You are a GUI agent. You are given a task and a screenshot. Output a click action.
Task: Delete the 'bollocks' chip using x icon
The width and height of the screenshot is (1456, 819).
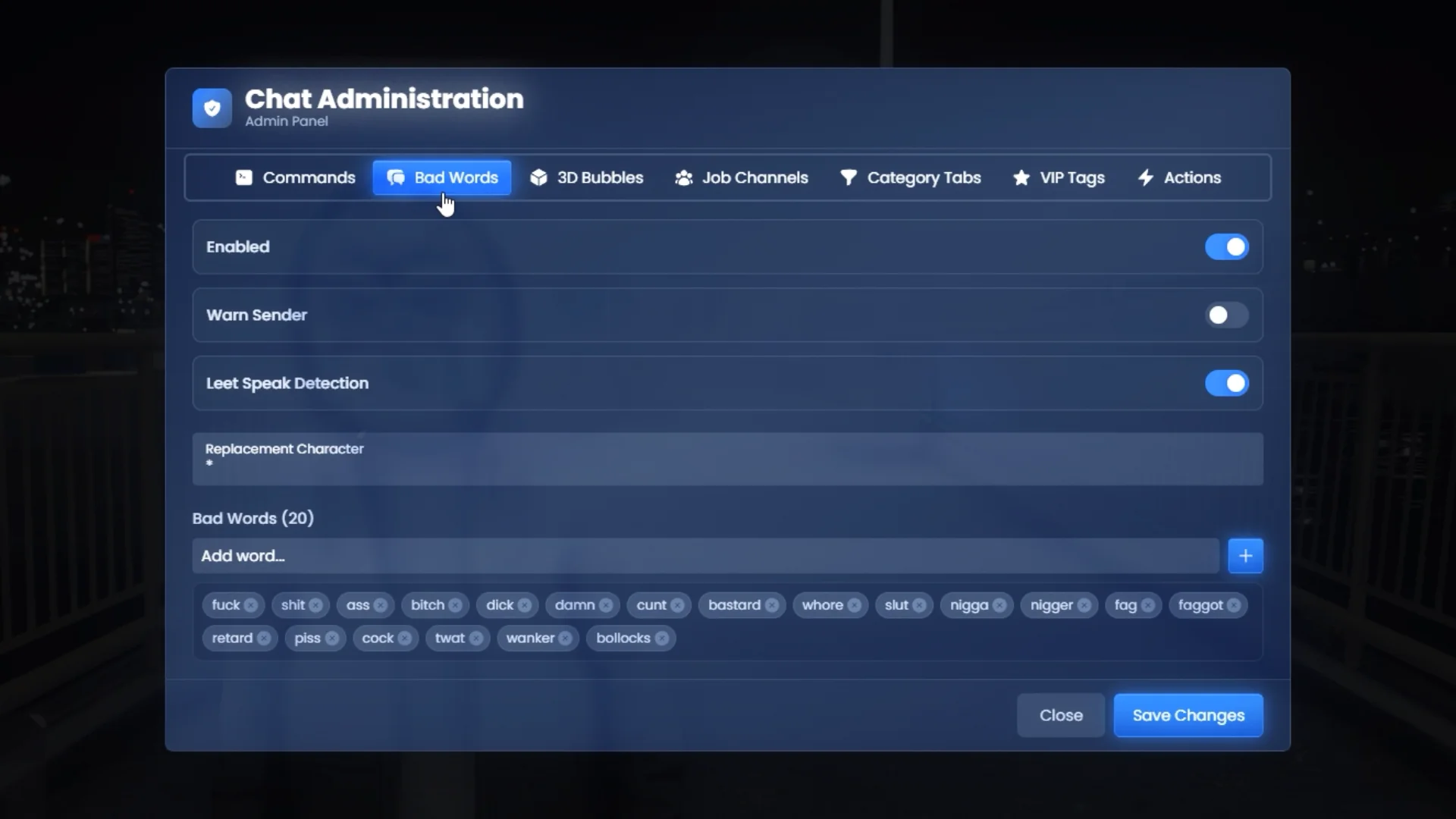pos(662,639)
